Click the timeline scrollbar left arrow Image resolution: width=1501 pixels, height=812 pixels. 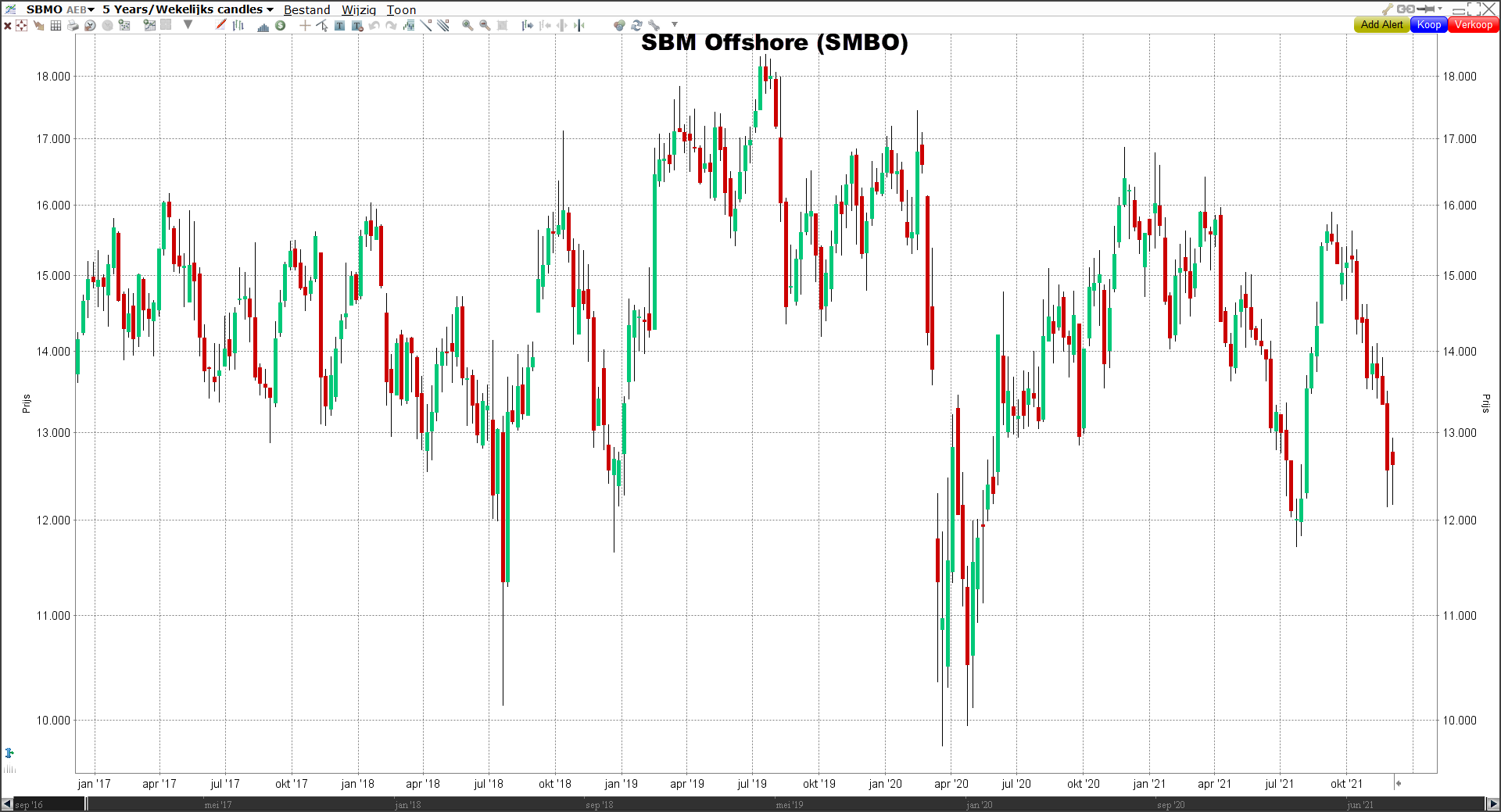[x=7, y=804]
